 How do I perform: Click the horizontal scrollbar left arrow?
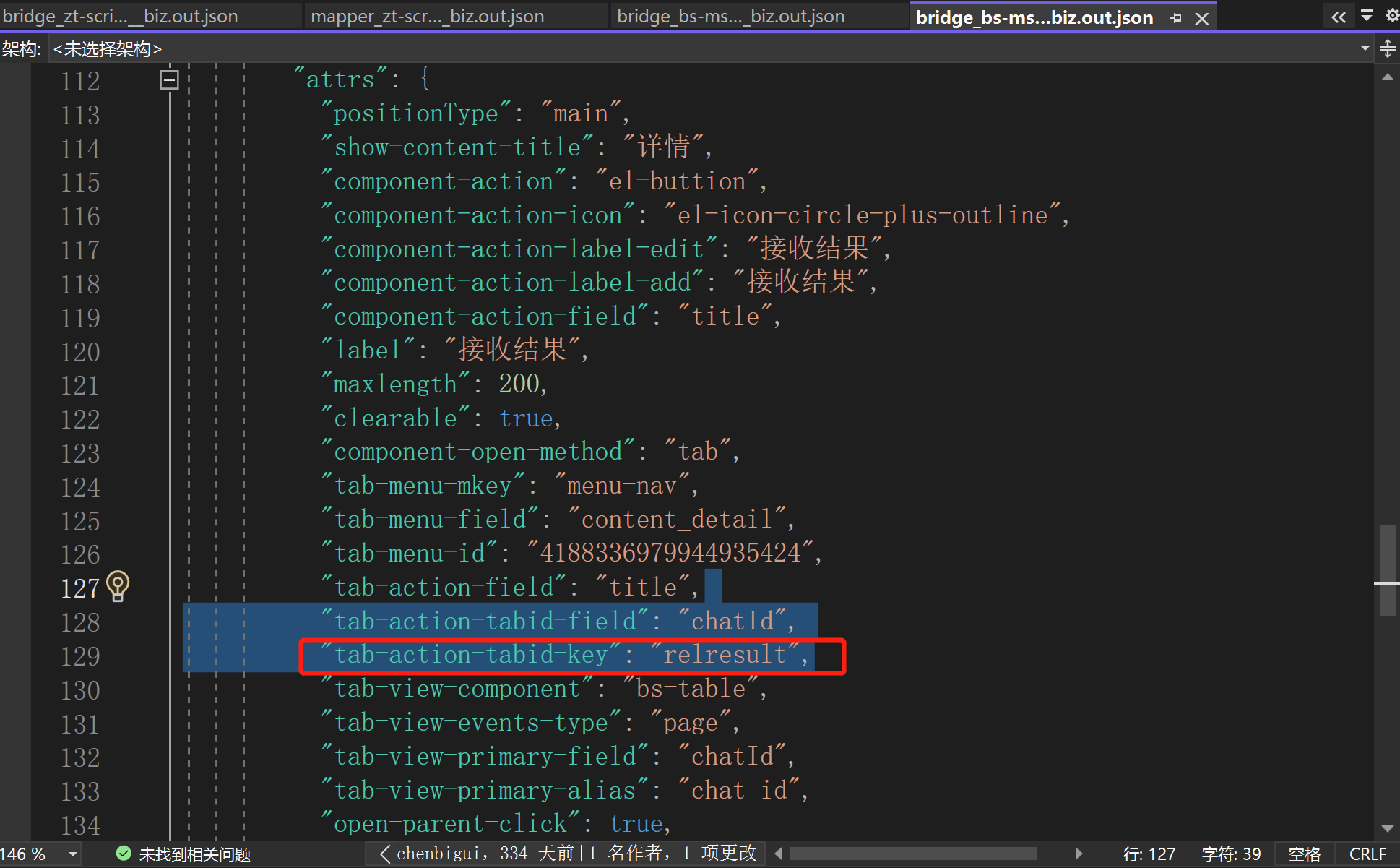click(x=778, y=854)
